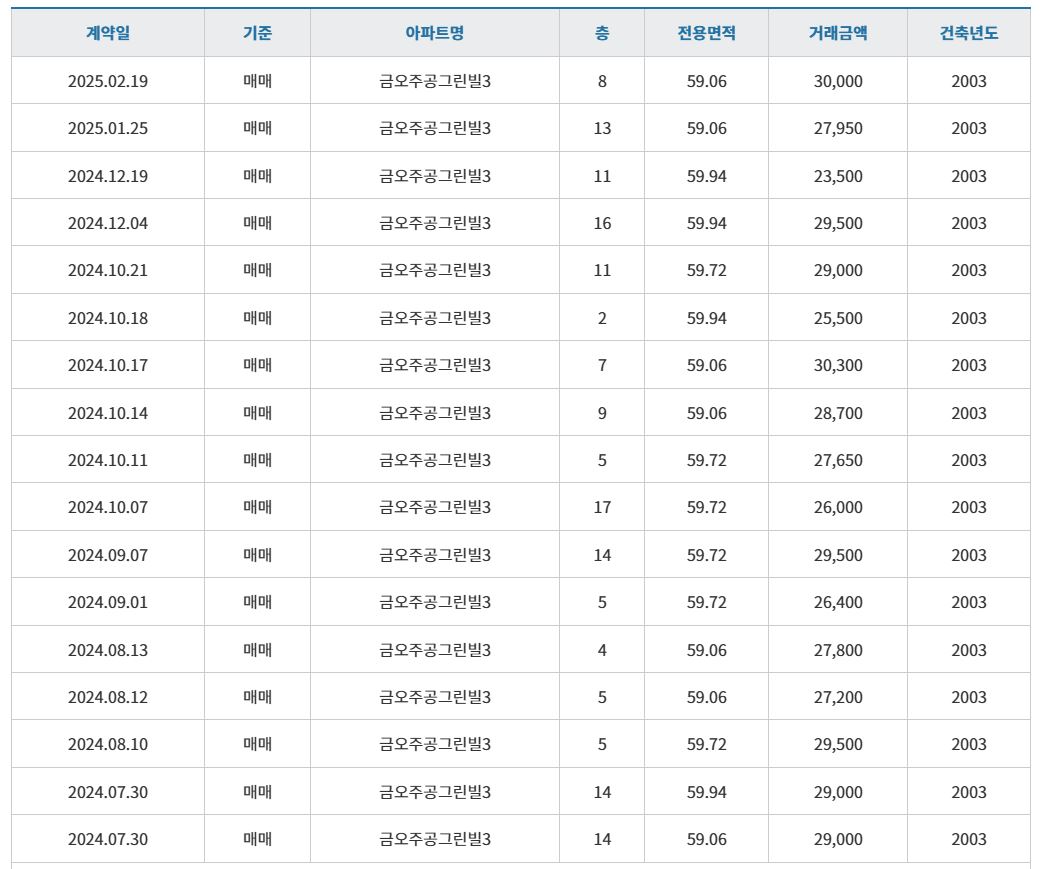Select the contract date 2024.08.13

coord(108,650)
